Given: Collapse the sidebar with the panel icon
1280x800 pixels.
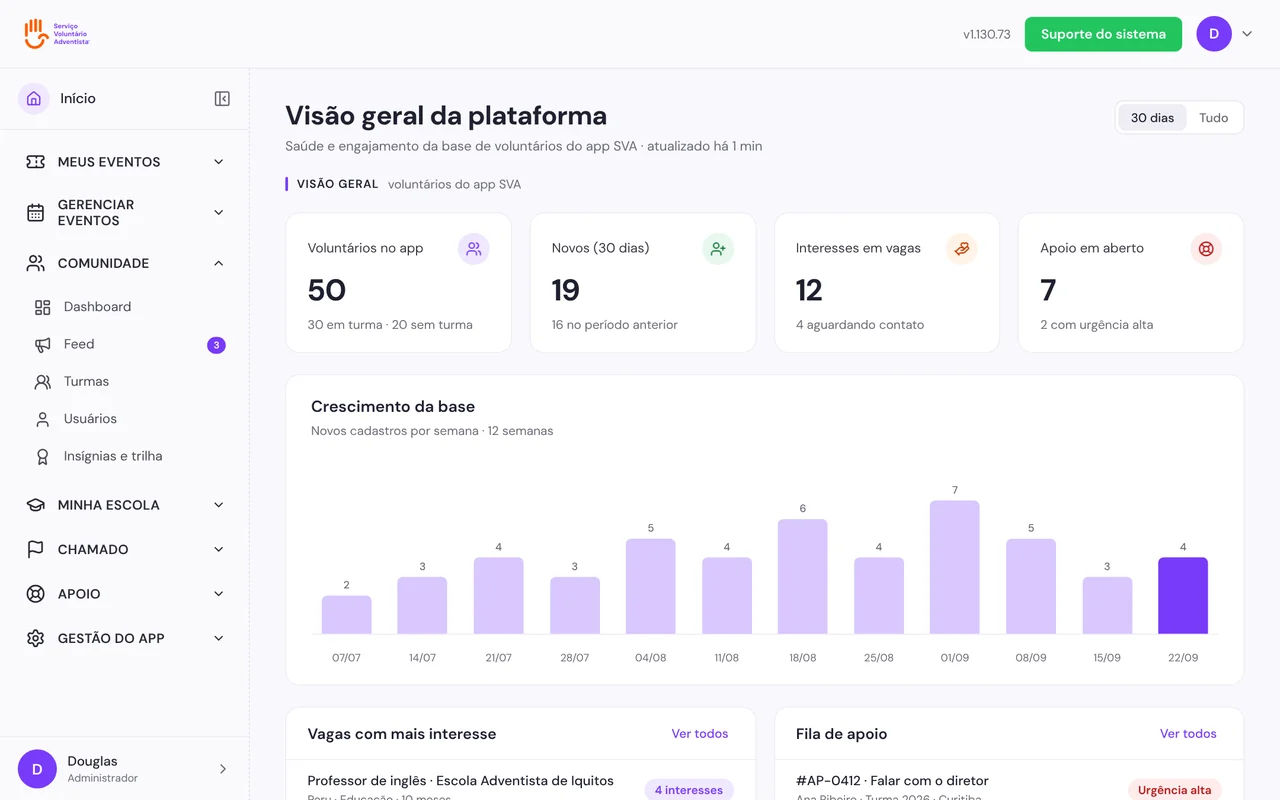Looking at the screenshot, I should (222, 98).
